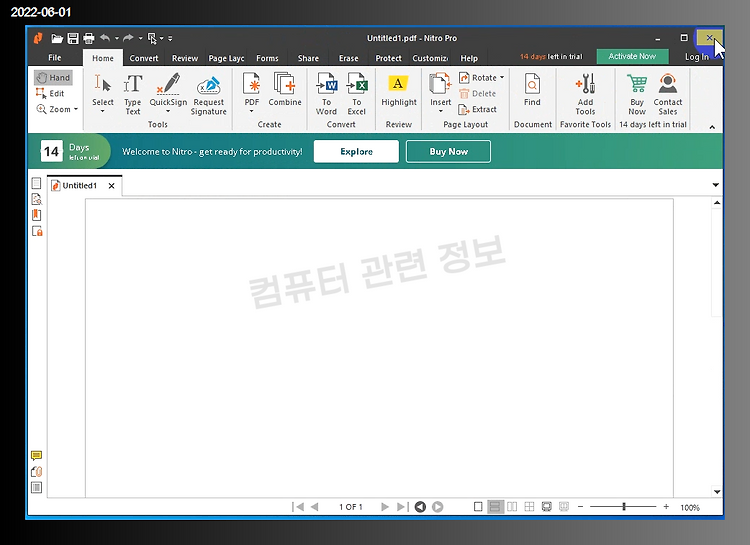Set facing pages view layout

tap(512, 507)
